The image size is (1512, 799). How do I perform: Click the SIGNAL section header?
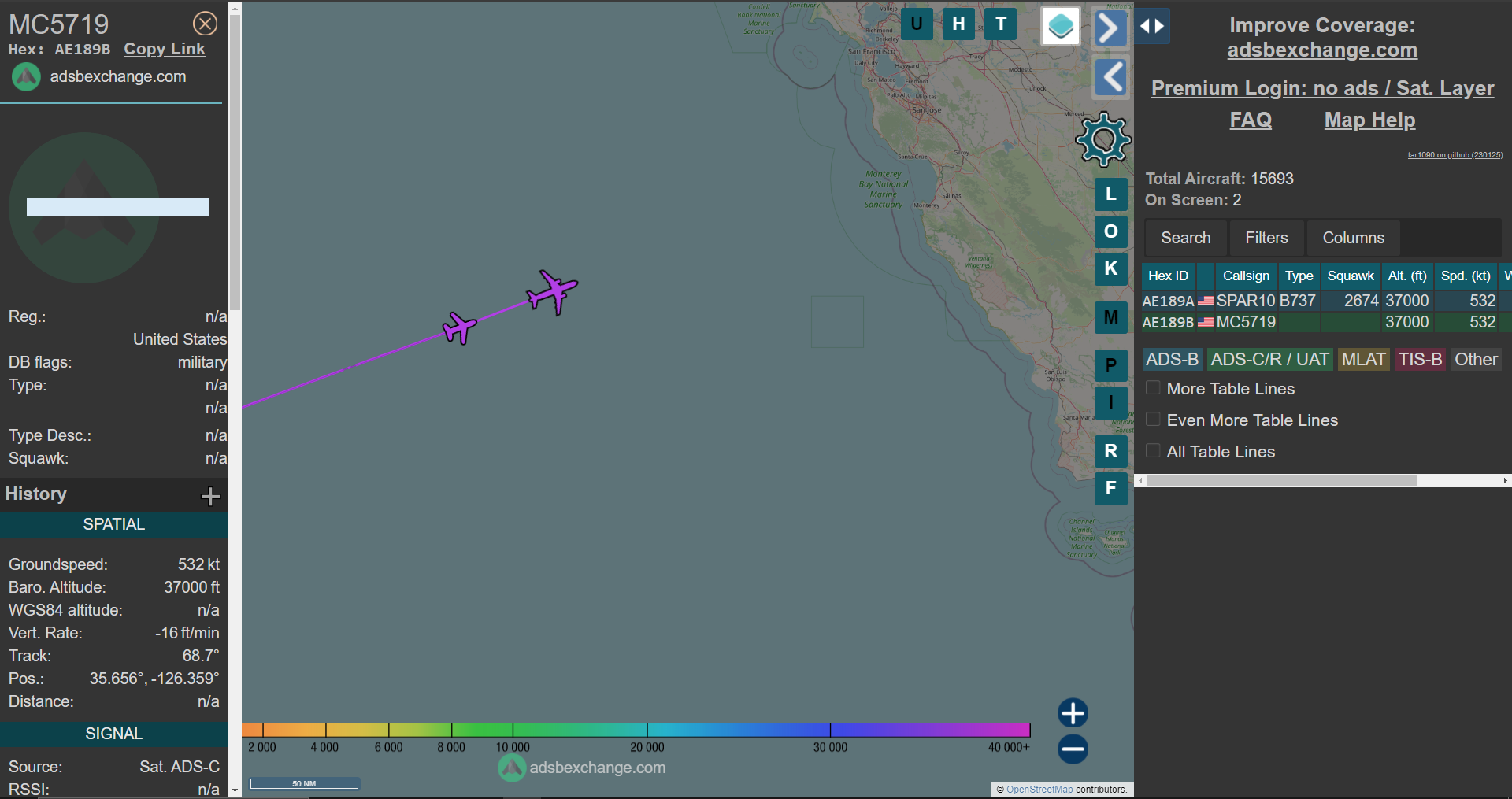tap(114, 734)
